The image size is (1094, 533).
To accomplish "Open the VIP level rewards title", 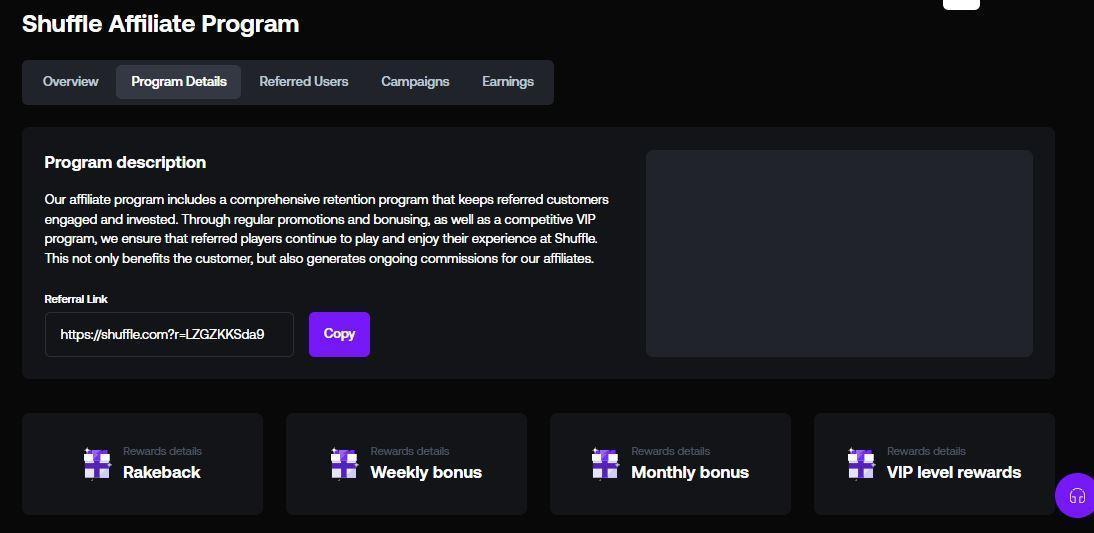I will tap(954, 472).
